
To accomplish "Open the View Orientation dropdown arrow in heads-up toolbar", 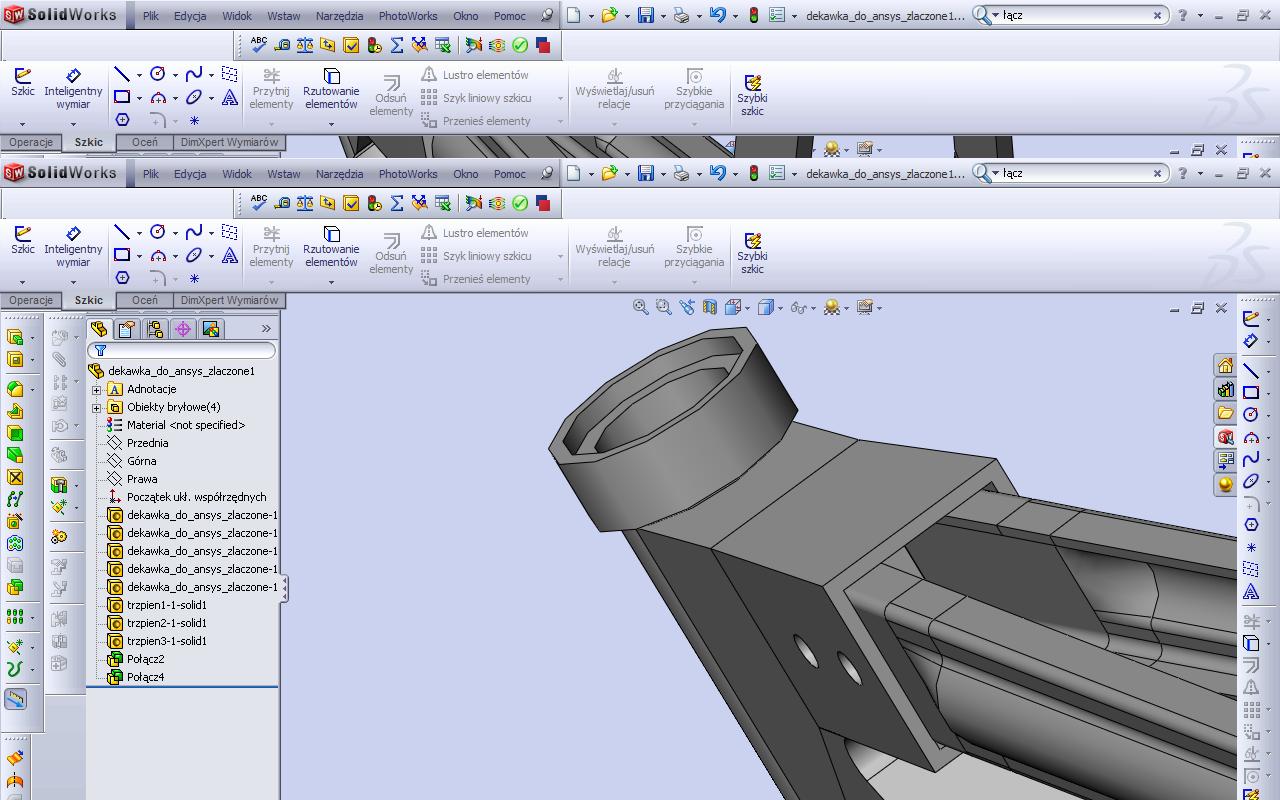I will (x=748, y=308).
